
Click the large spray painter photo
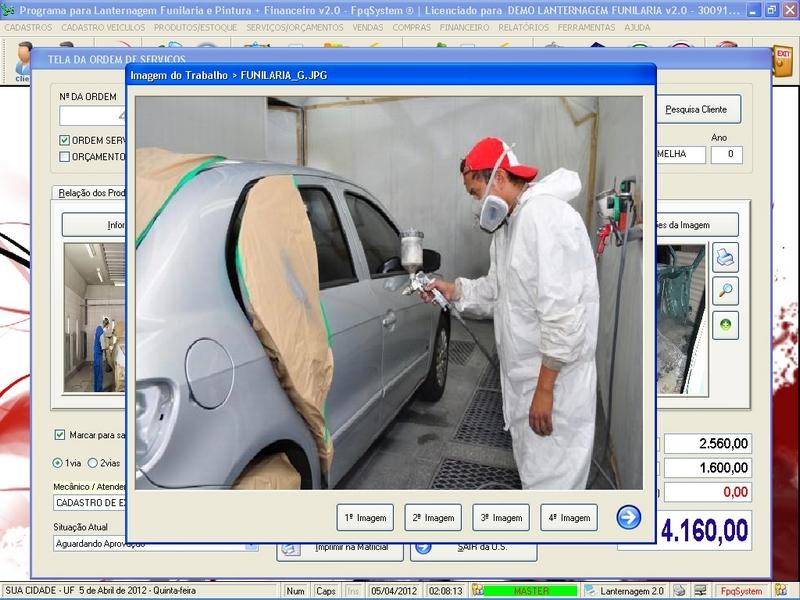point(389,293)
